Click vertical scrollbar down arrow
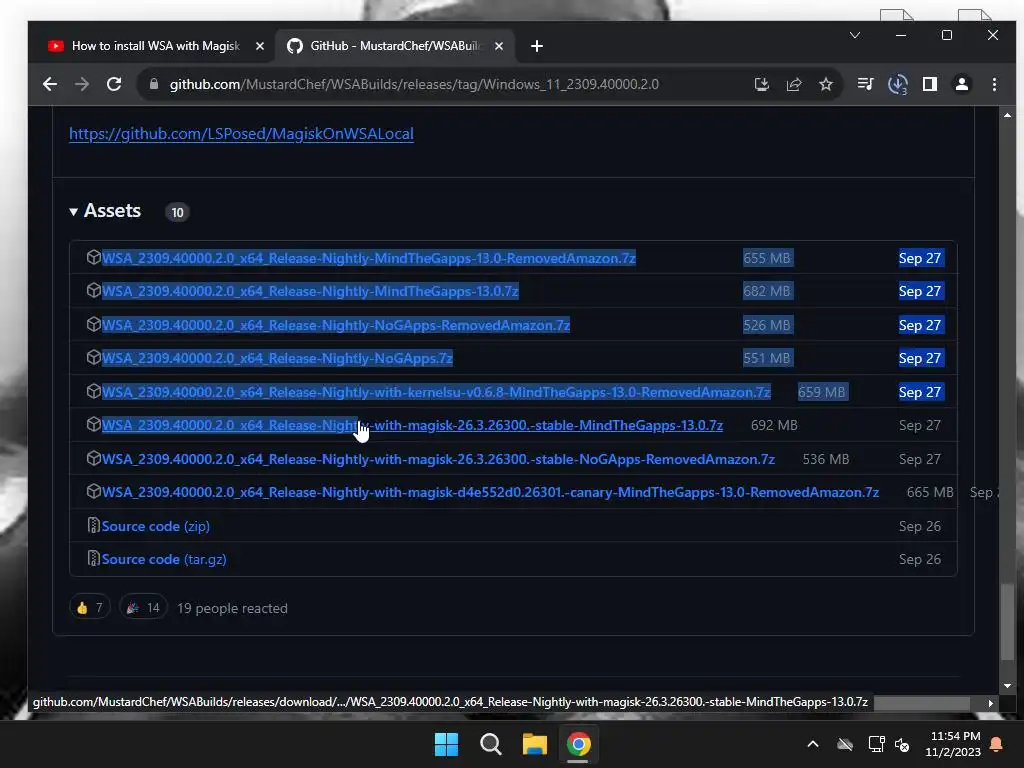The height and width of the screenshot is (768, 1024). tap(1007, 686)
